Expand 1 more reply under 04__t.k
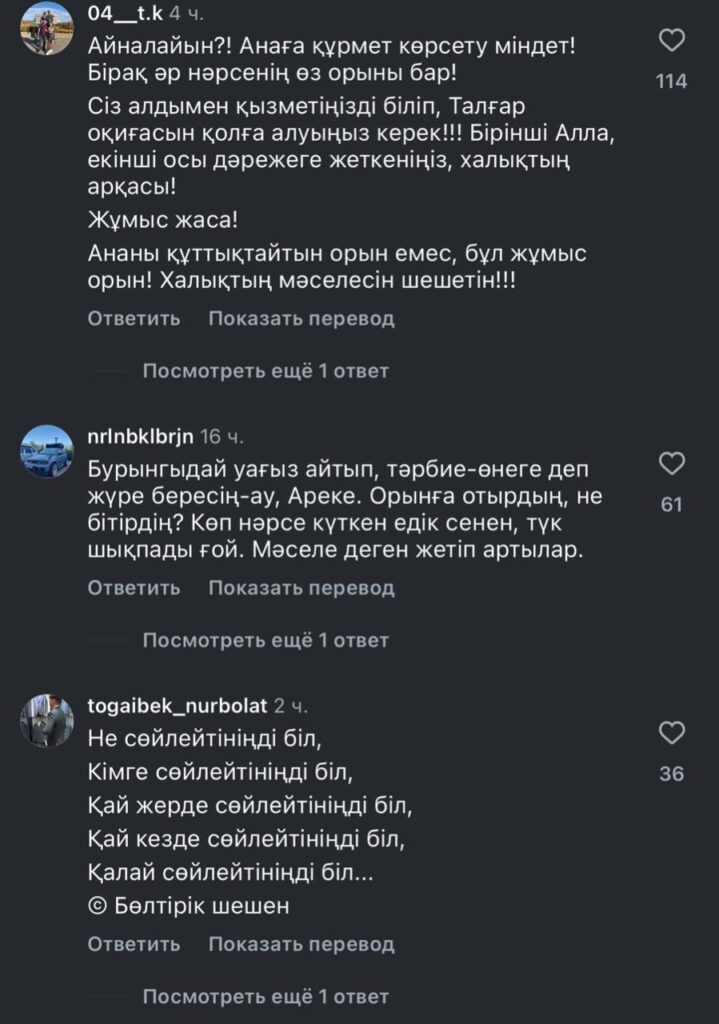The width and height of the screenshot is (719, 1024). click(265, 371)
